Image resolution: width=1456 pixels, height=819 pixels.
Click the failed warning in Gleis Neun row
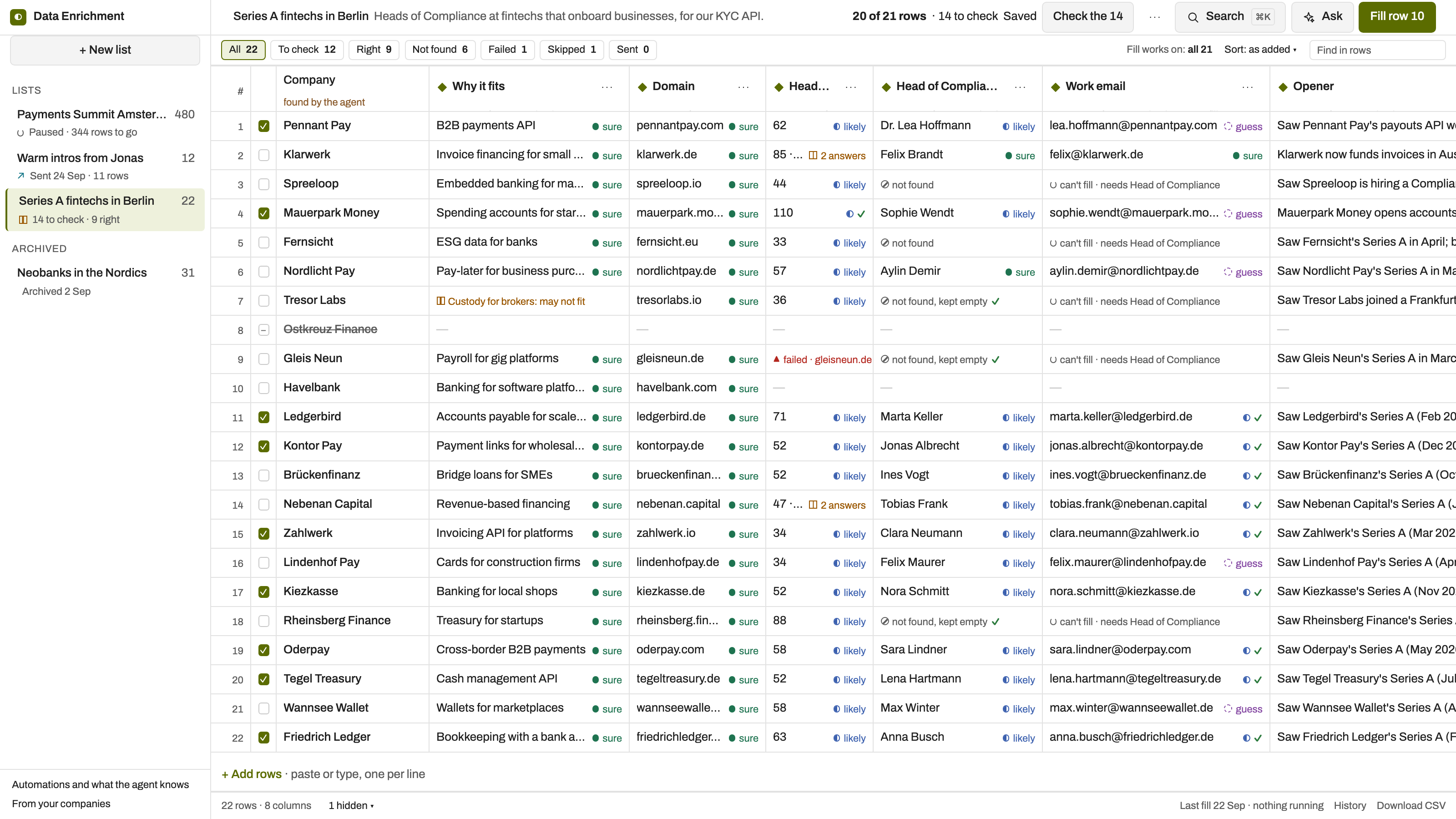tap(822, 359)
